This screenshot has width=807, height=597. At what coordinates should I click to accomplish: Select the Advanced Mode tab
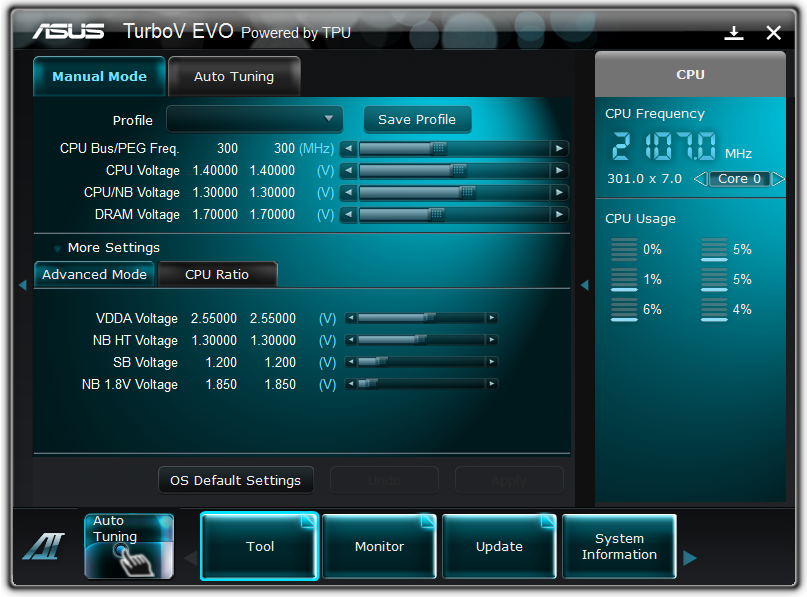(x=94, y=274)
